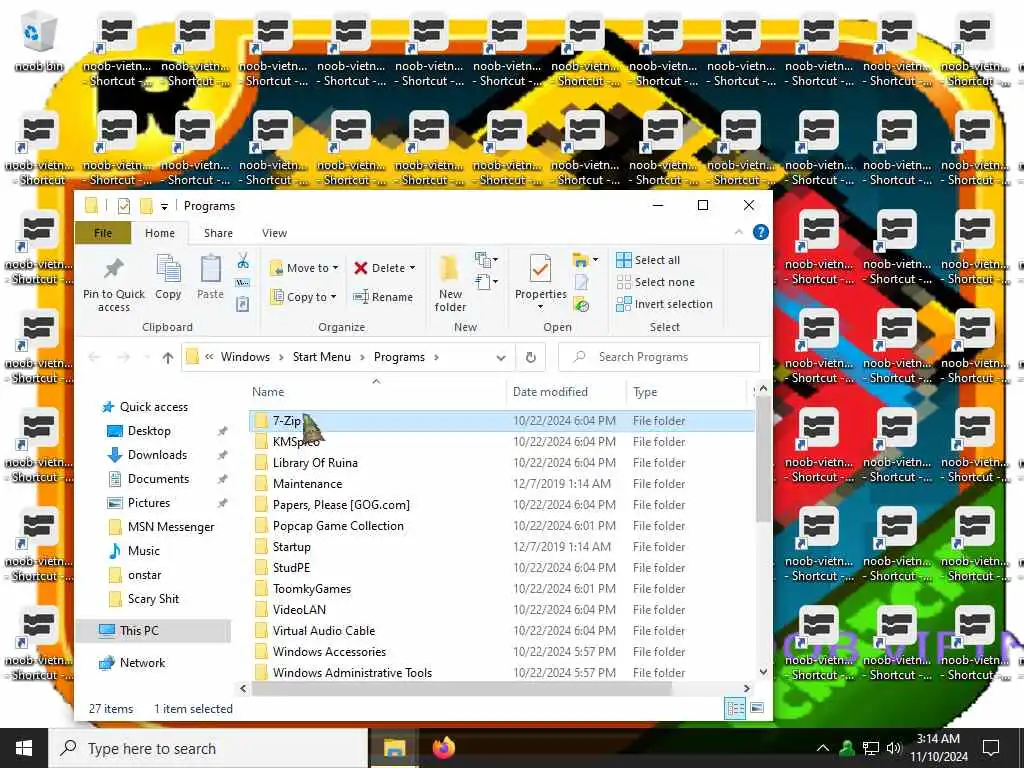This screenshot has height=768, width=1024.
Task: Collapse the ribbon chevron
Action: coord(739,232)
